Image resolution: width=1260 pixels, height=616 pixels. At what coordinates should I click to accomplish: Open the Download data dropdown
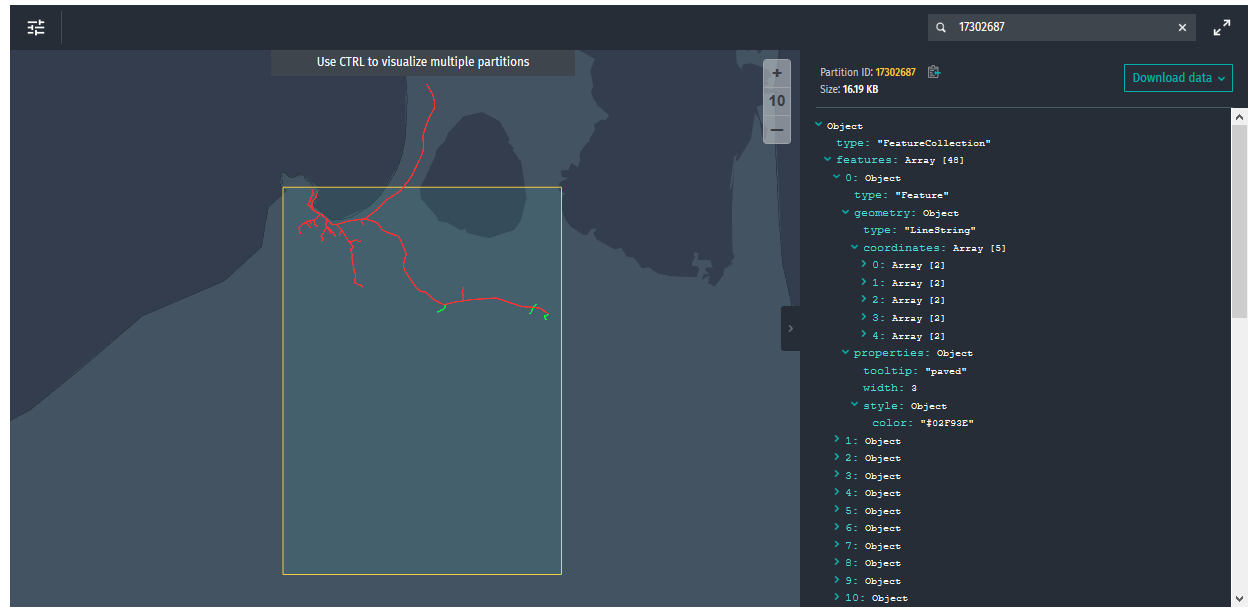tap(1178, 78)
